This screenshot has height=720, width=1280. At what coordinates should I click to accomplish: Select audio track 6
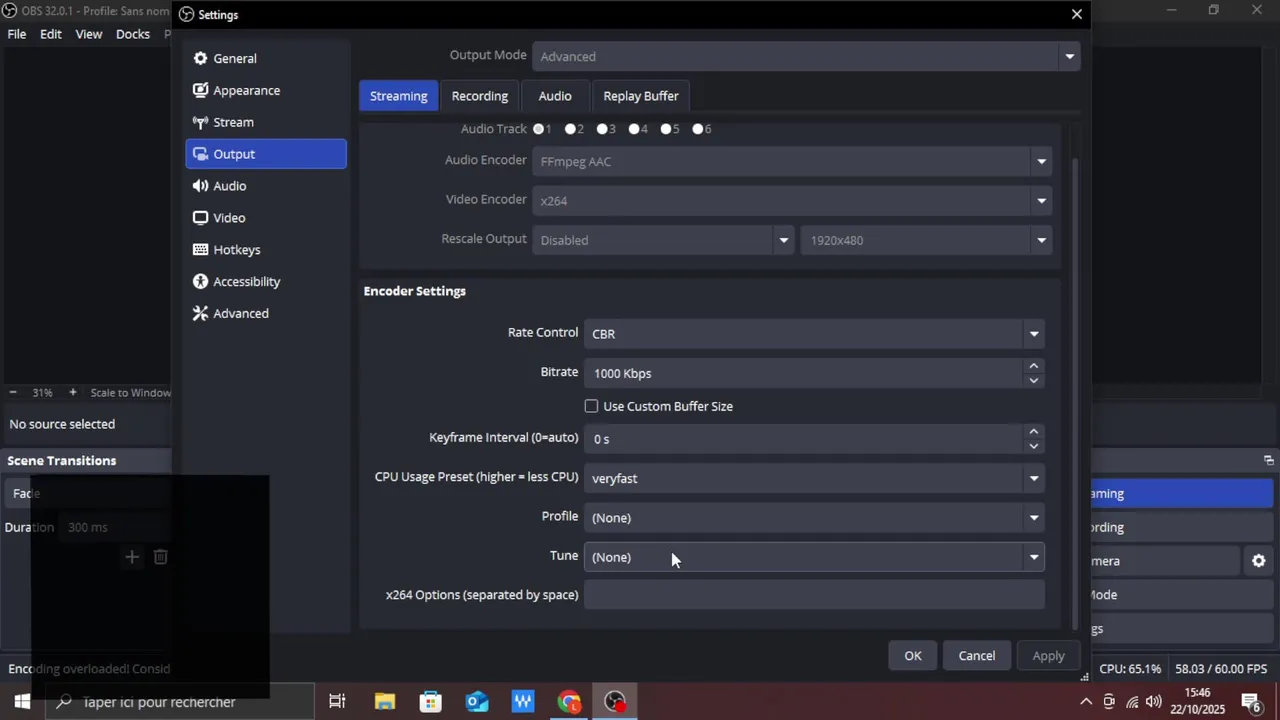pyautogui.click(x=699, y=129)
